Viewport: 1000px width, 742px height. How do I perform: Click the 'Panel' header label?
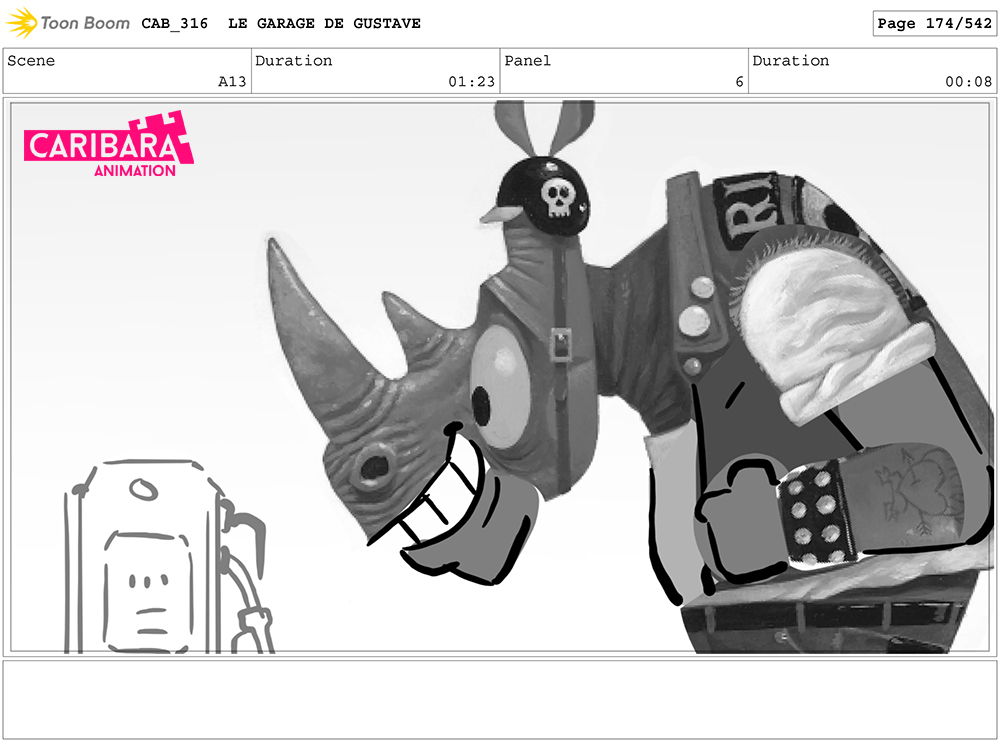tap(527, 61)
